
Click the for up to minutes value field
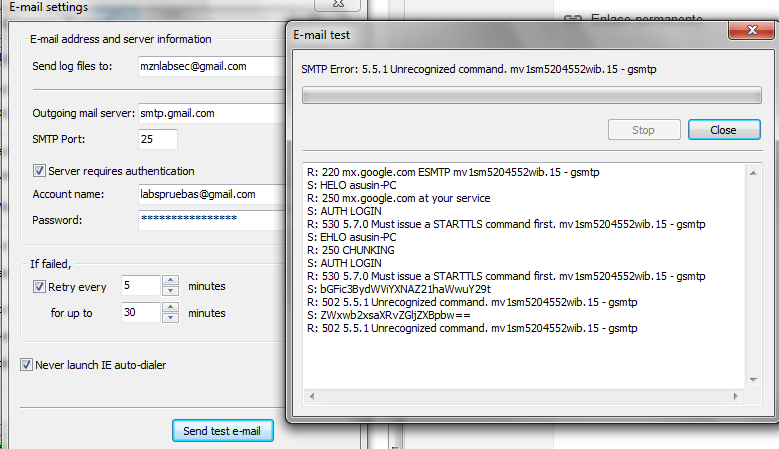click(x=141, y=312)
